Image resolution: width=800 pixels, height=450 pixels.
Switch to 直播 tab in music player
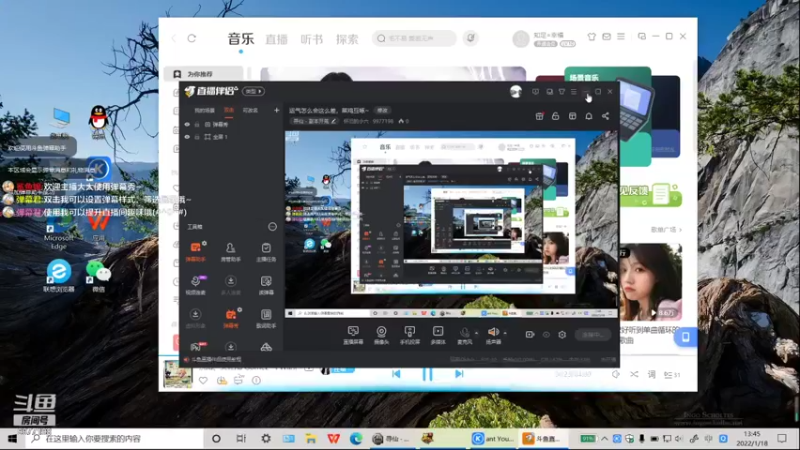coord(277,39)
